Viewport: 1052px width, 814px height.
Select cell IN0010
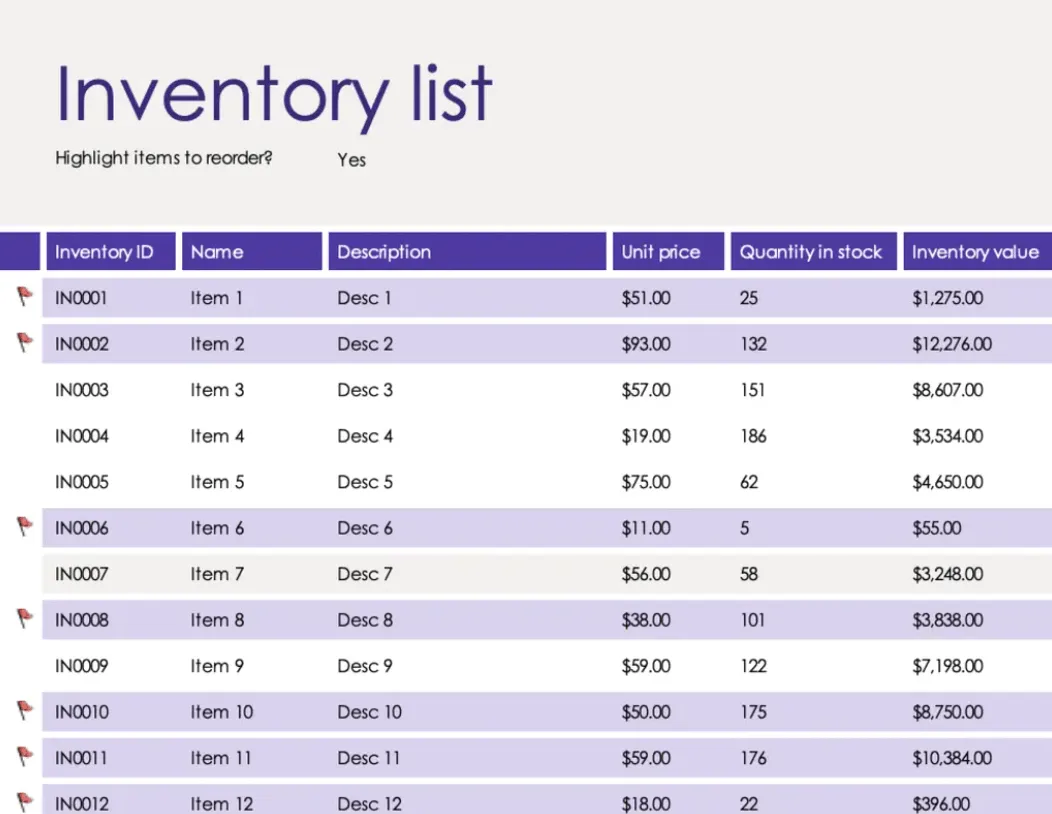coord(81,712)
